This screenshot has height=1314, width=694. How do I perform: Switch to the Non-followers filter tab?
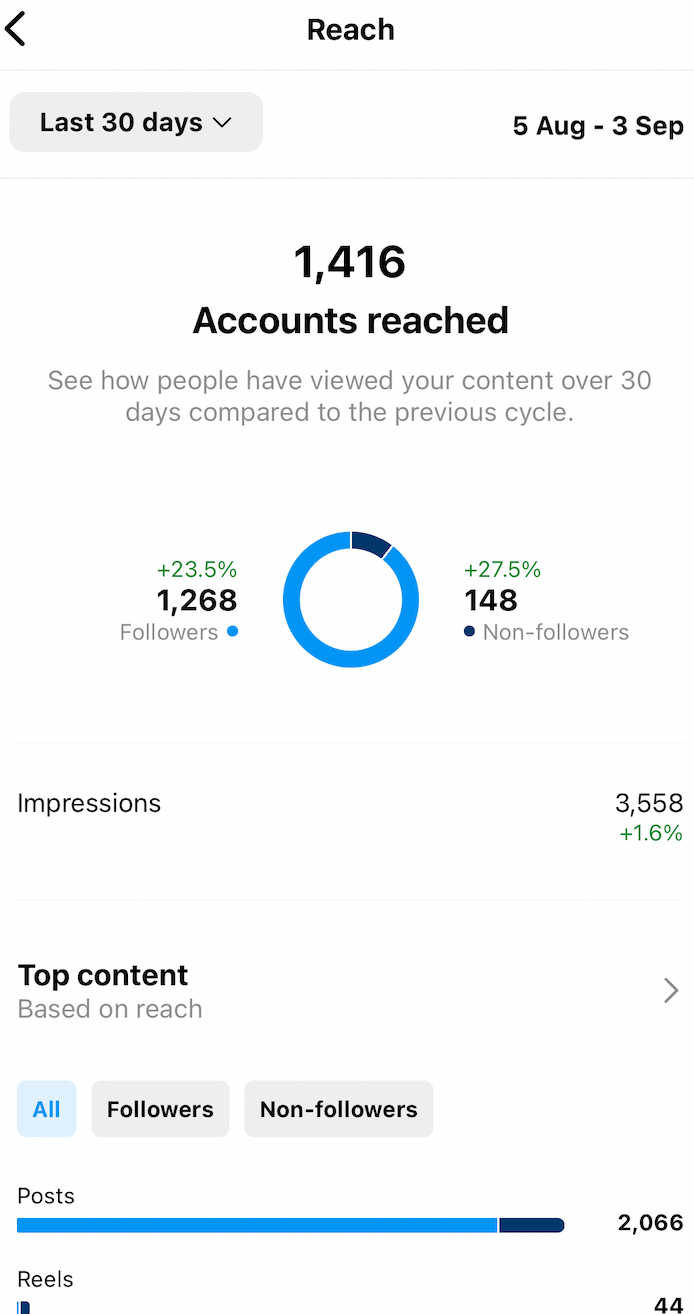(x=338, y=1109)
